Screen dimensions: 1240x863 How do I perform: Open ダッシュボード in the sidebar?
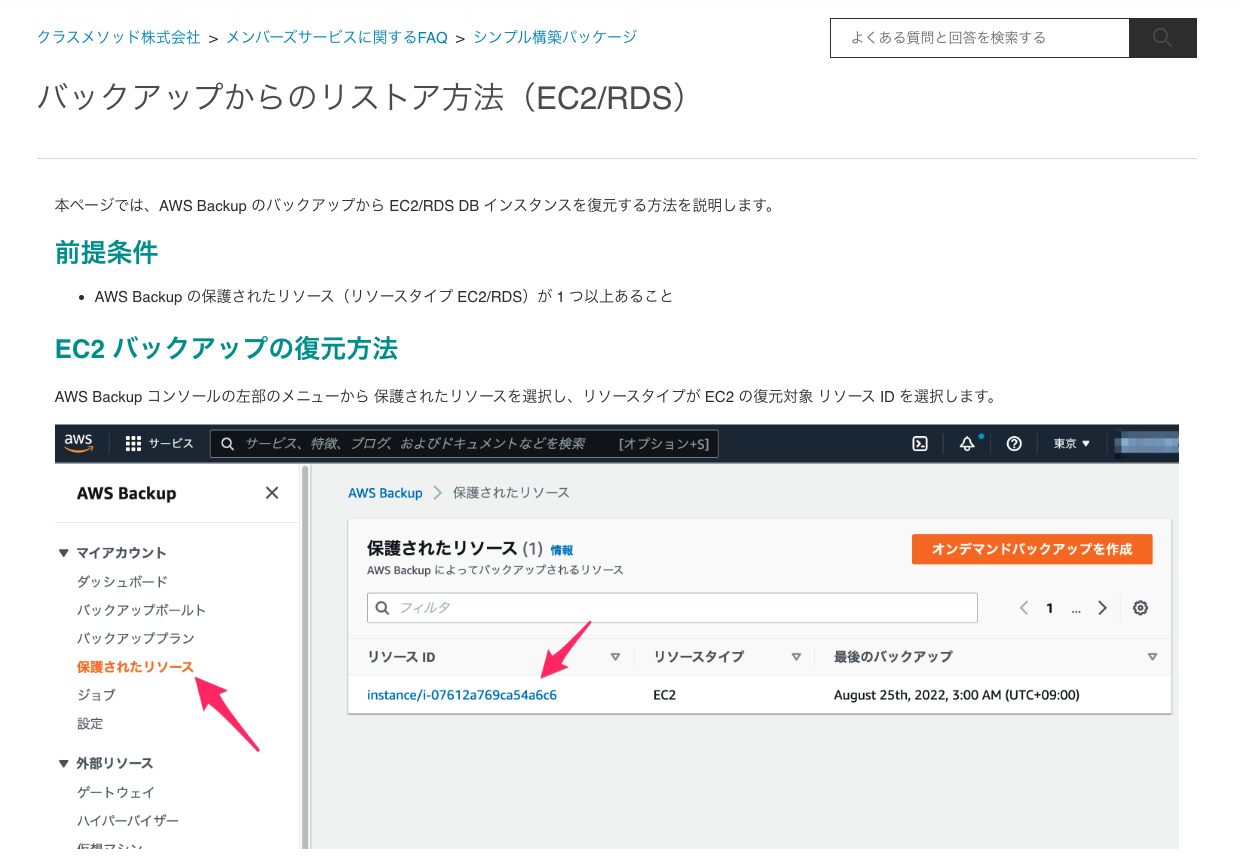pyautogui.click(x=122, y=582)
